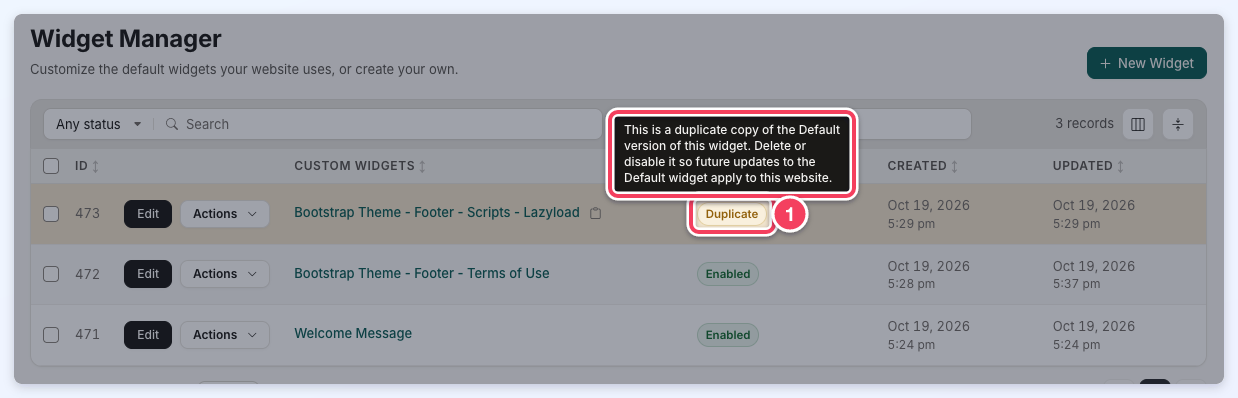Edit widget 473
Image resolution: width=1238 pixels, height=398 pixels.
pos(148,213)
